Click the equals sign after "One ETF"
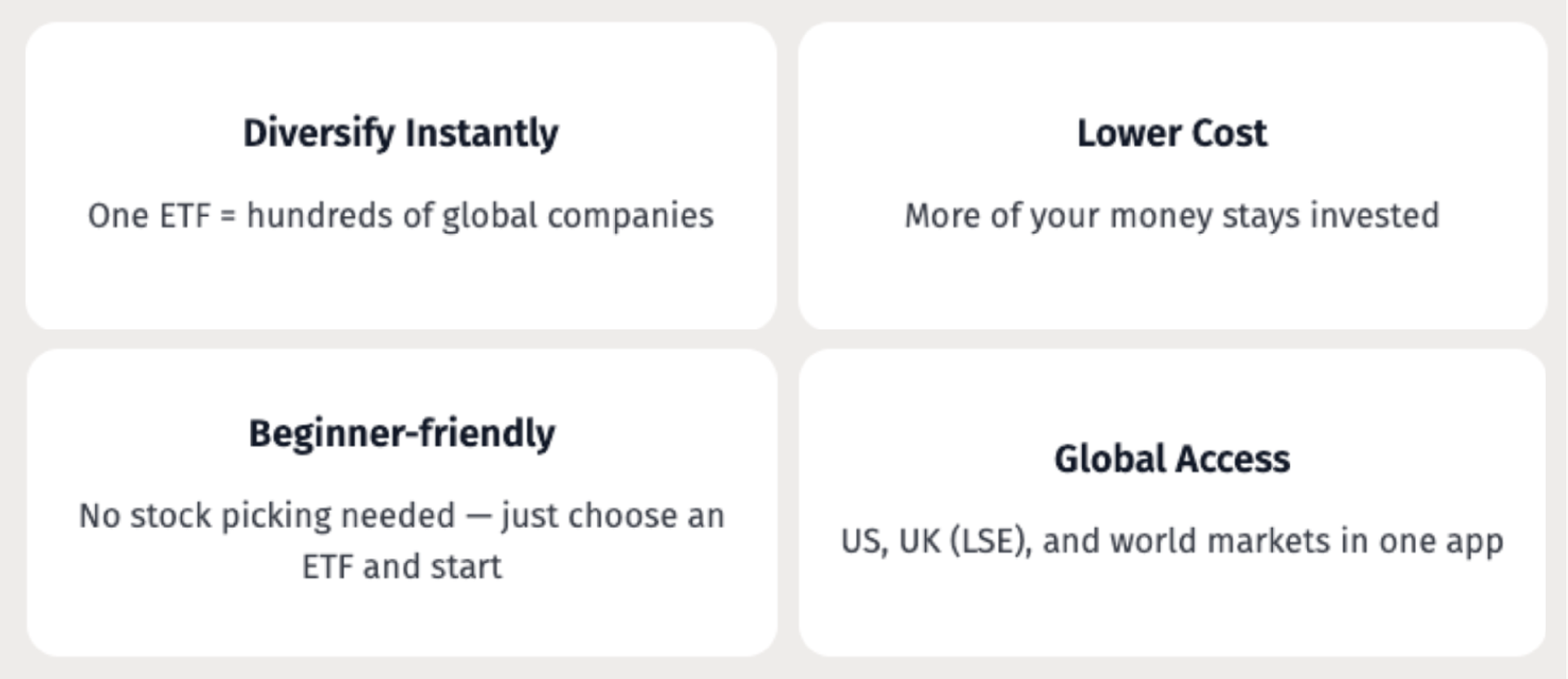 click(228, 217)
